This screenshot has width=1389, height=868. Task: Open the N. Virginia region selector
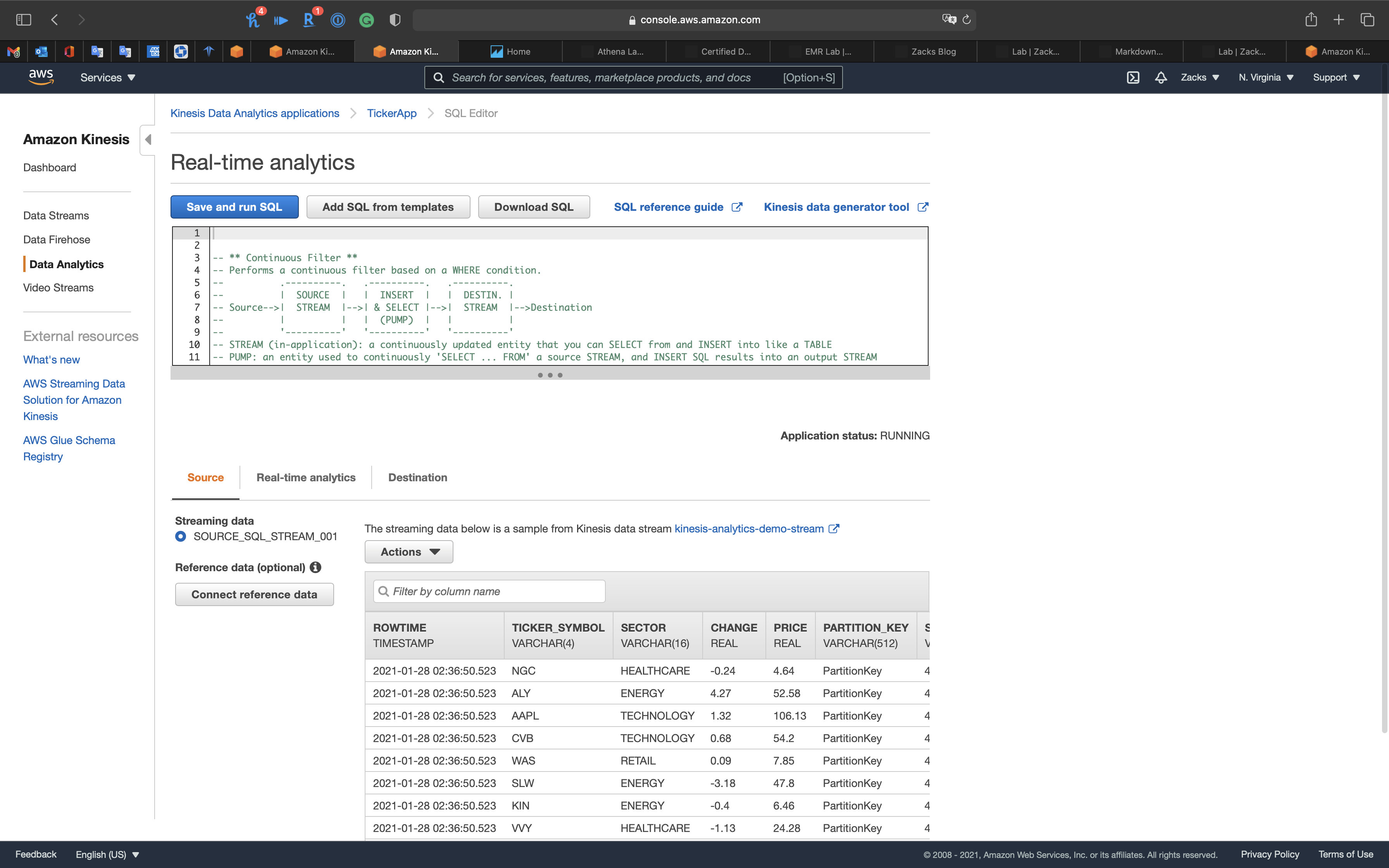[1266, 77]
